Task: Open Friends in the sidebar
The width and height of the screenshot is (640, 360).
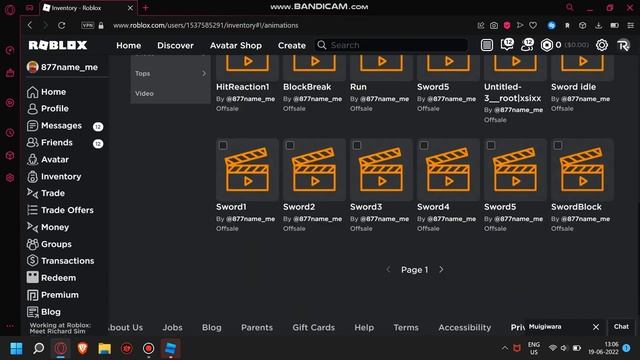Action: (x=49, y=142)
